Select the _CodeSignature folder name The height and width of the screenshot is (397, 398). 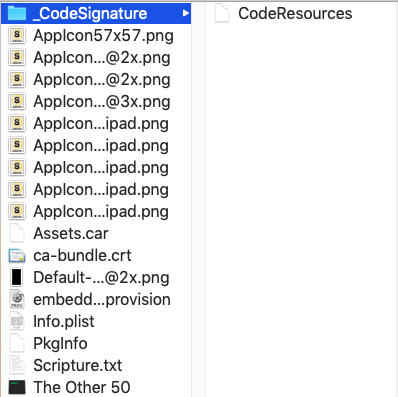[x=90, y=14]
